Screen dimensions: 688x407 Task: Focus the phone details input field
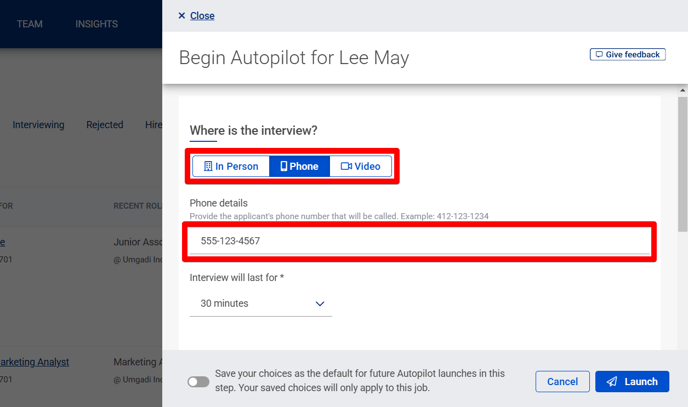(x=419, y=241)
